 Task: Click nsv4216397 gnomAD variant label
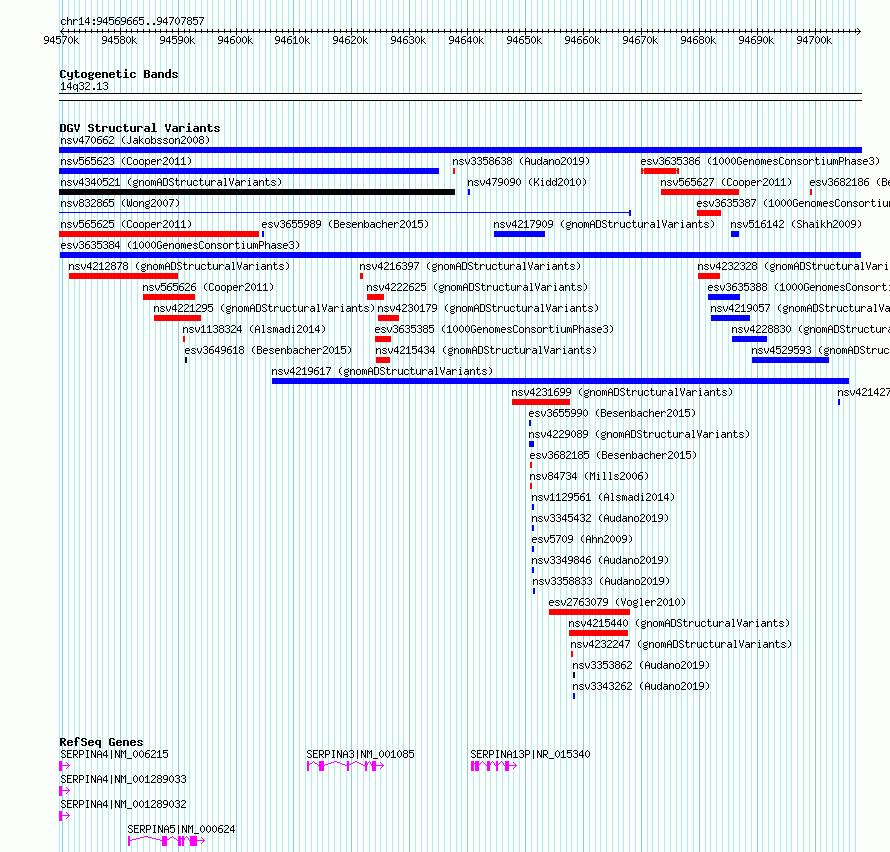click(x=470, y=266)
